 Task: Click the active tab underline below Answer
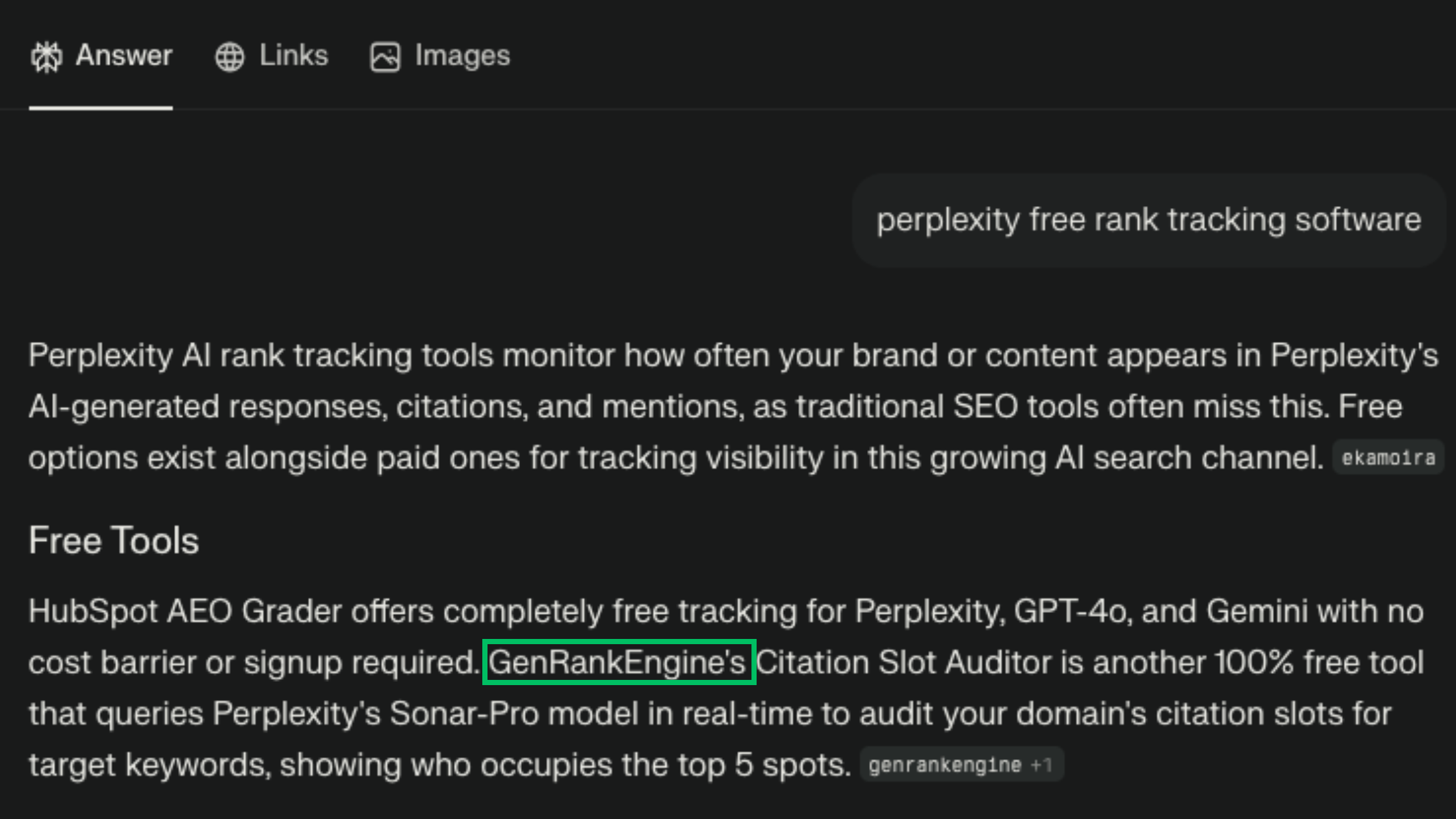(x=101, y=107)
